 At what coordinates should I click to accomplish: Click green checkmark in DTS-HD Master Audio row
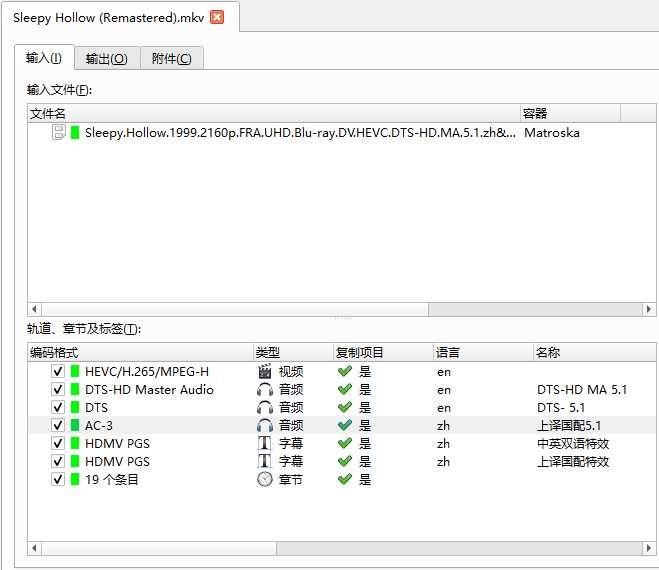345,389
